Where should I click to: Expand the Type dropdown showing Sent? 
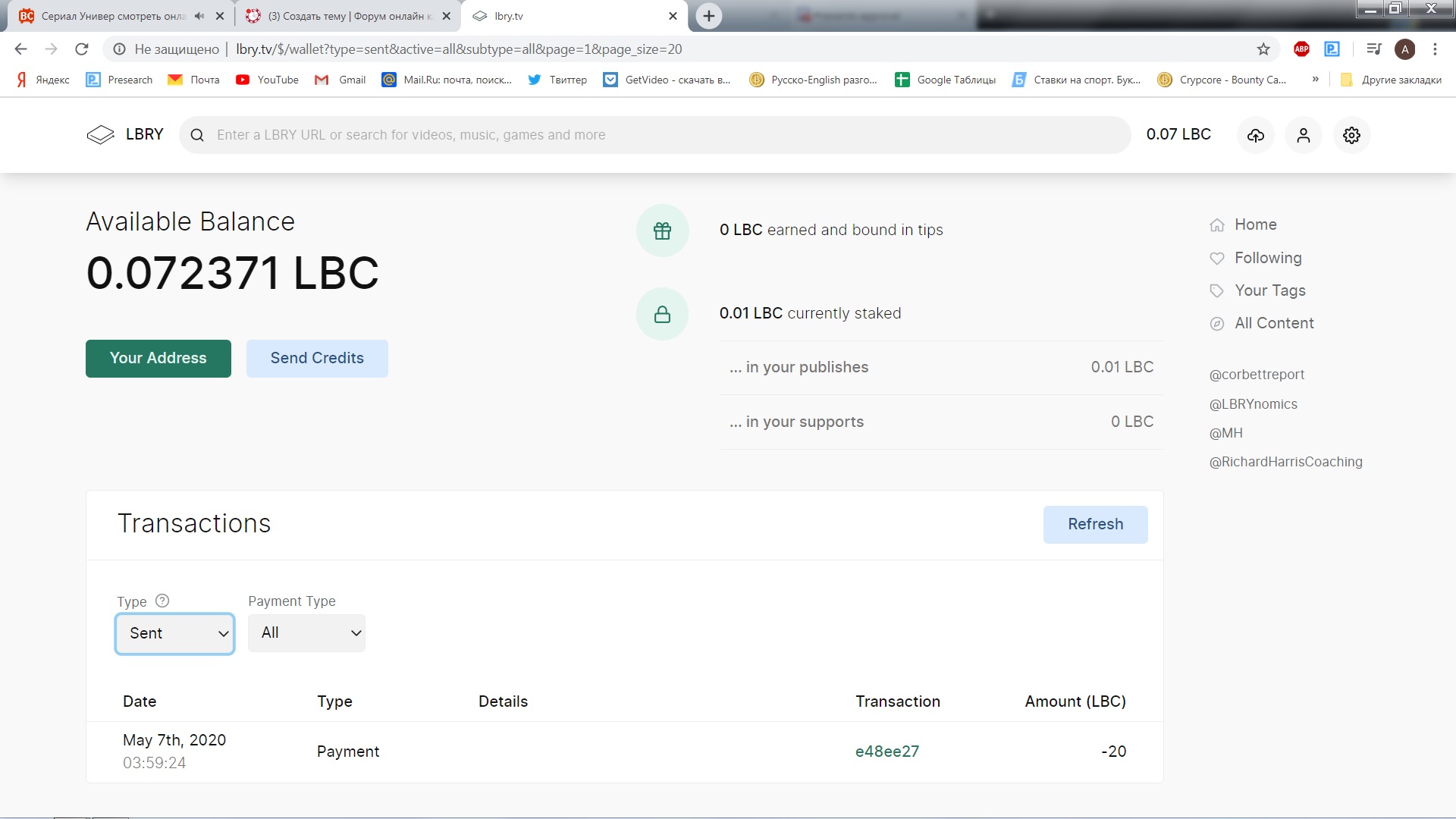[175, 633]
